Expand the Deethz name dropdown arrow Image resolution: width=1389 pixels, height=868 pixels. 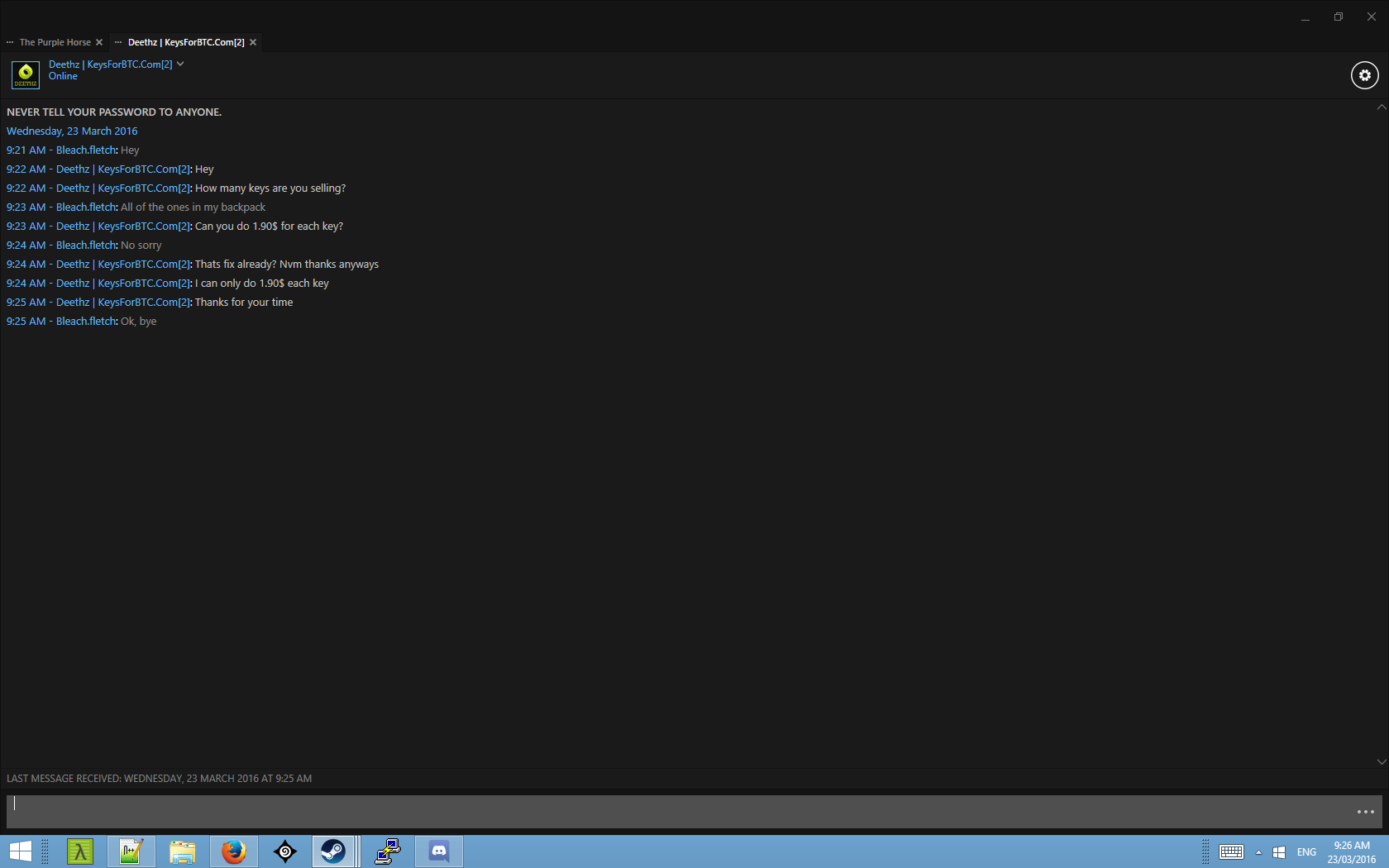pos(180,64)
